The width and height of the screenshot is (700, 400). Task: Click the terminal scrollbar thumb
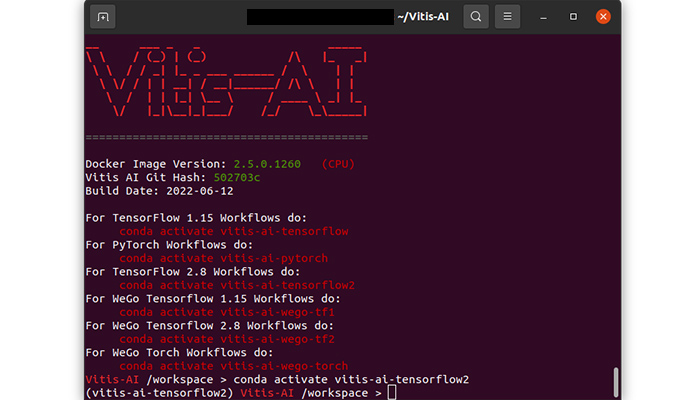point(616,382)
